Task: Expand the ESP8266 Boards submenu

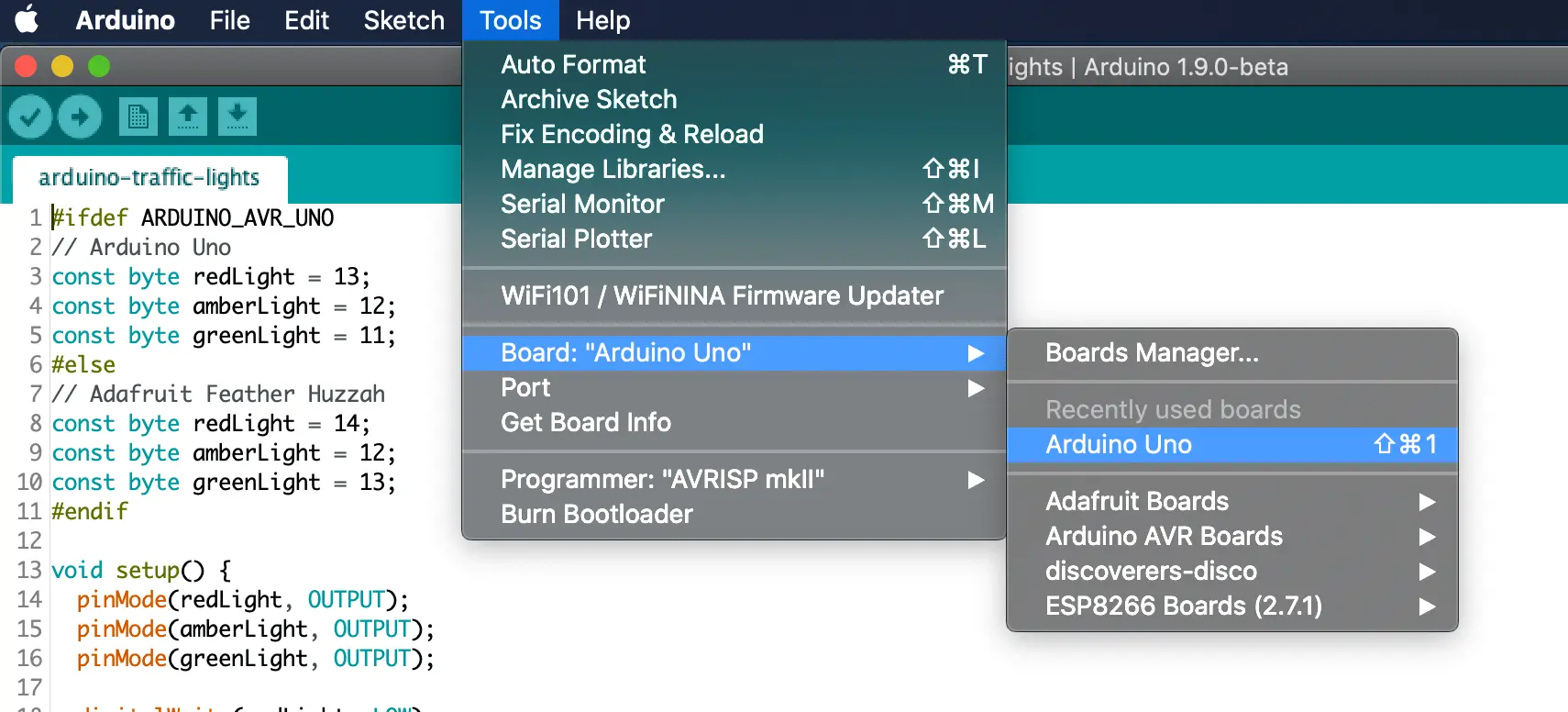Action: (x=1184, y=606)
